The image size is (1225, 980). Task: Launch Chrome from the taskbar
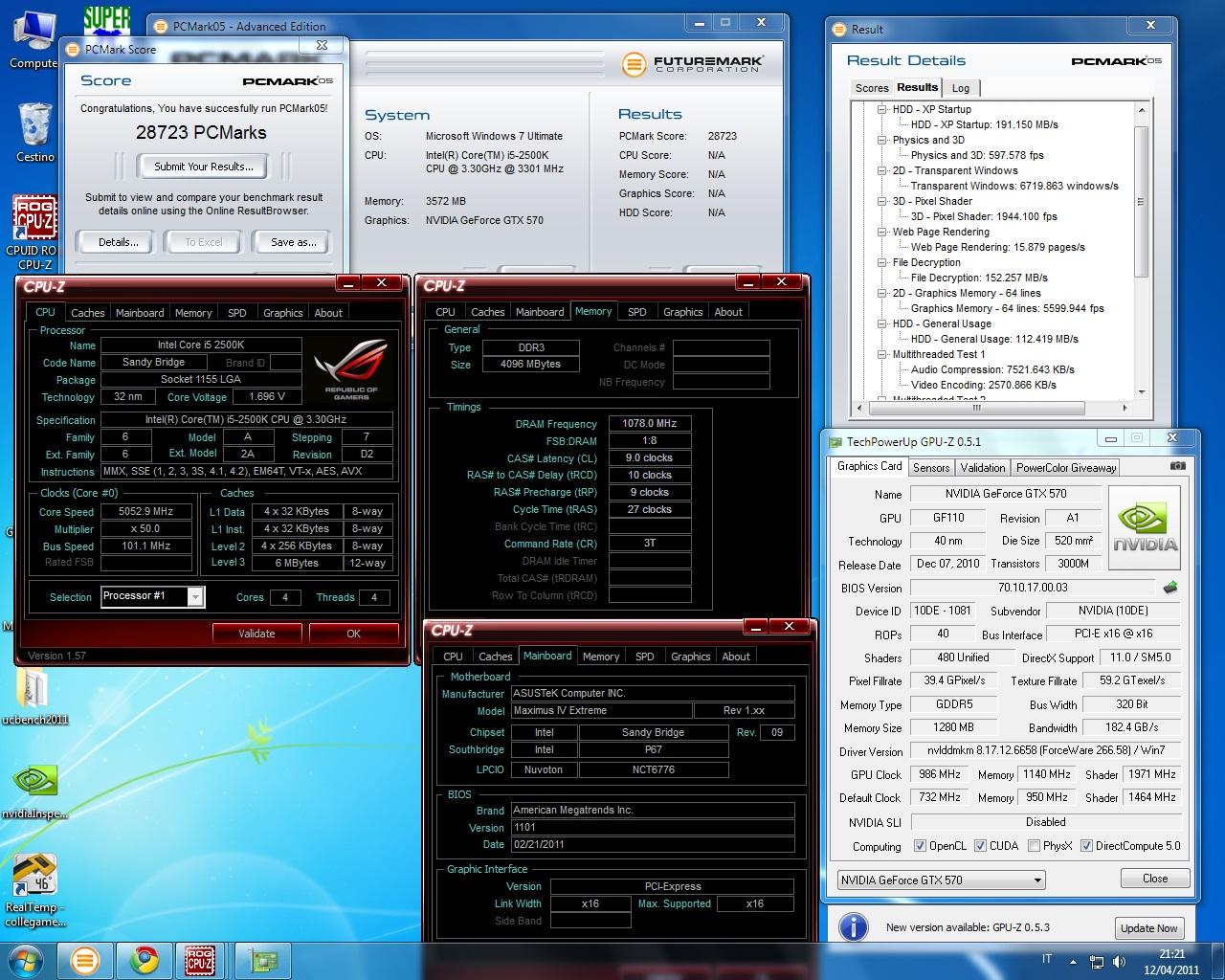click(145, 960)
